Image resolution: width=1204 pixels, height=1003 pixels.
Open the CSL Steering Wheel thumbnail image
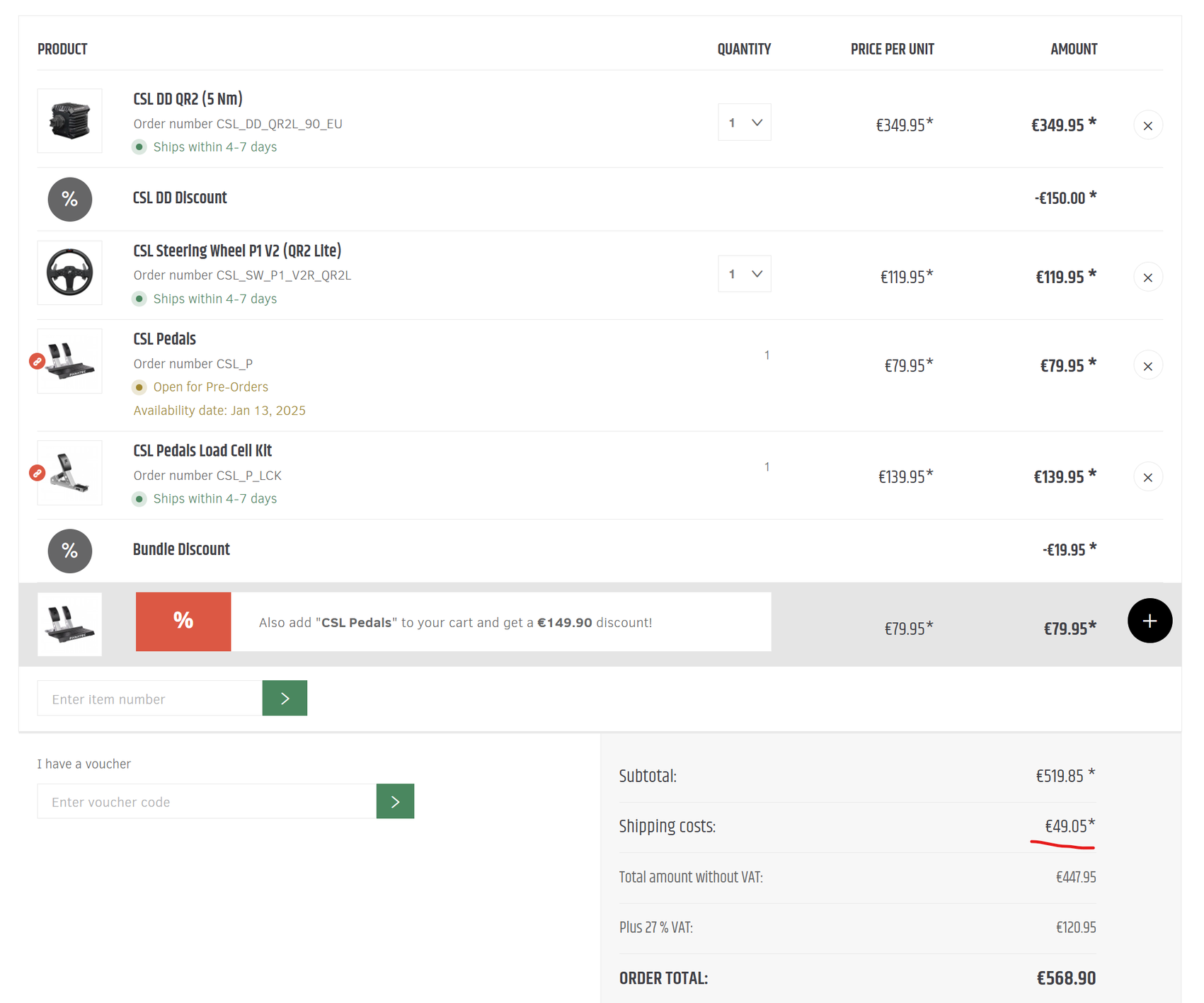click(69, 273)
